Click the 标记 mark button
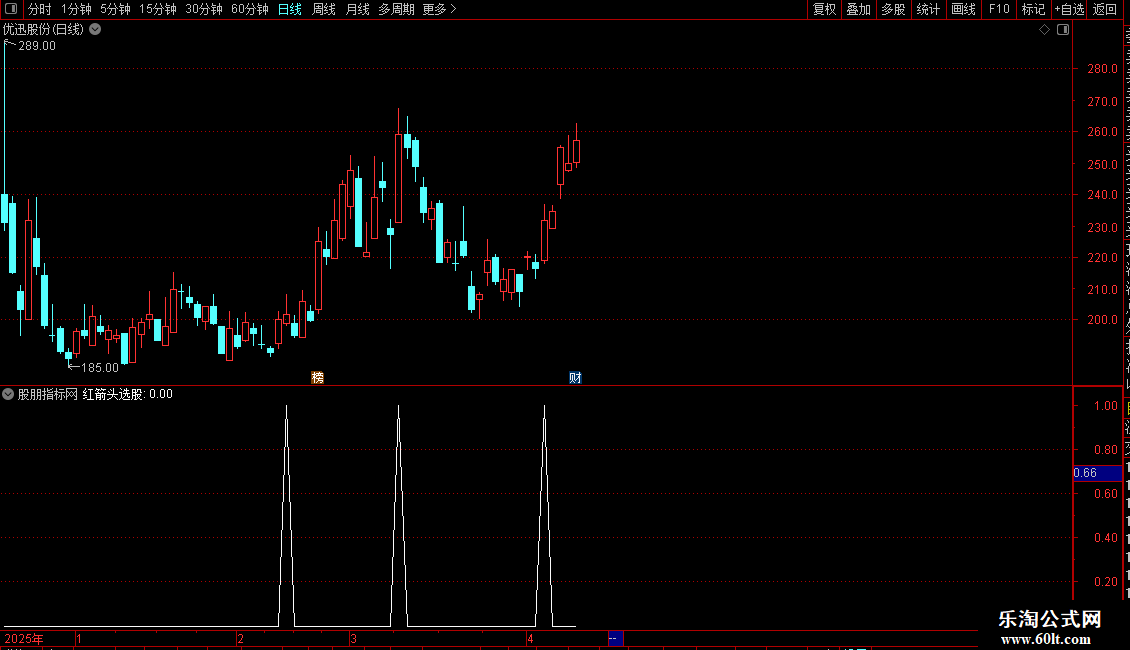The image size is (1130, 650). [x=1033, y=9]
